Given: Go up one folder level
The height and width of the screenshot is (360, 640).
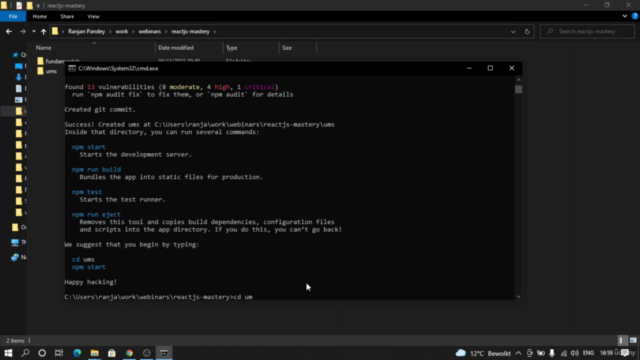Looking at the screenshot, I should [43, 31].
